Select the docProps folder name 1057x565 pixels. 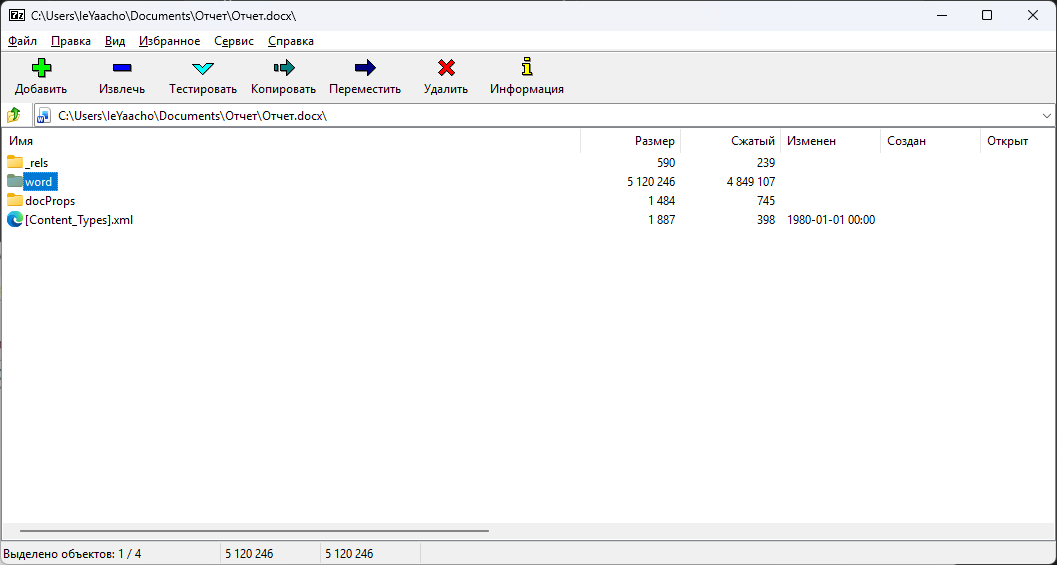click(x=50, y=200)
